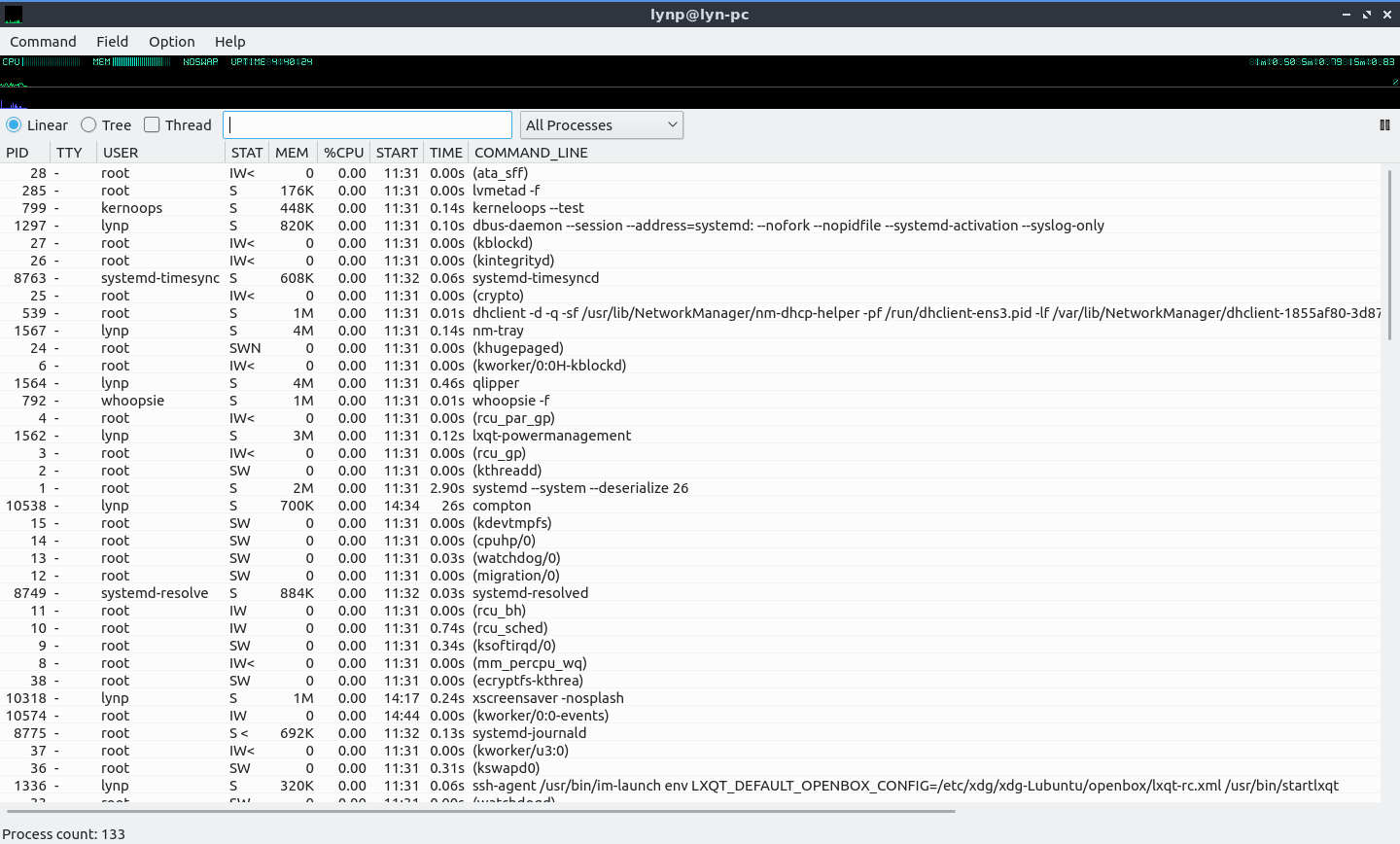Maximize the qps window

(x=1366, y=15)
